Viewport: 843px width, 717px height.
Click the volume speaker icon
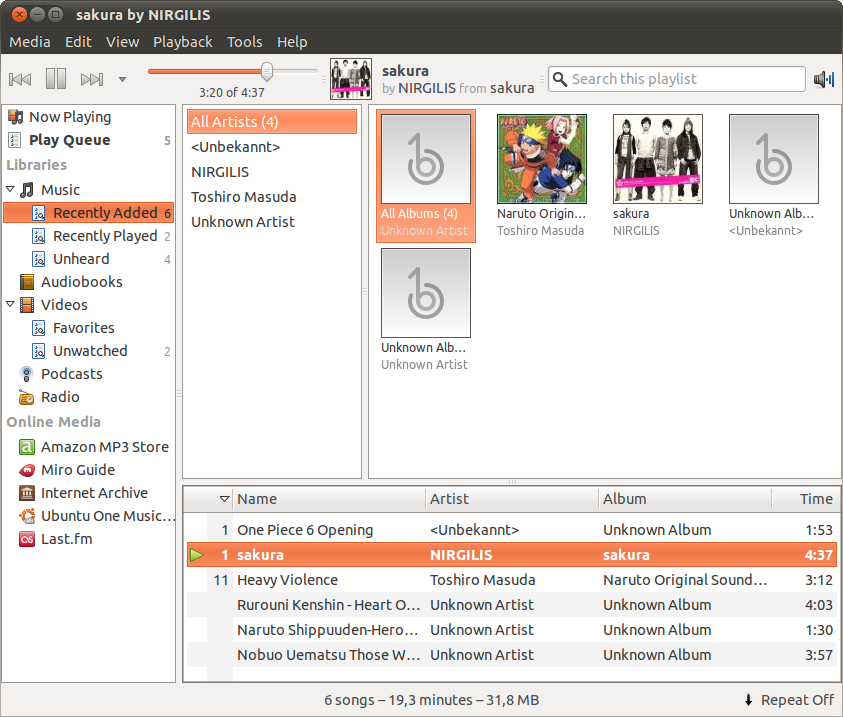pos(824,78)
